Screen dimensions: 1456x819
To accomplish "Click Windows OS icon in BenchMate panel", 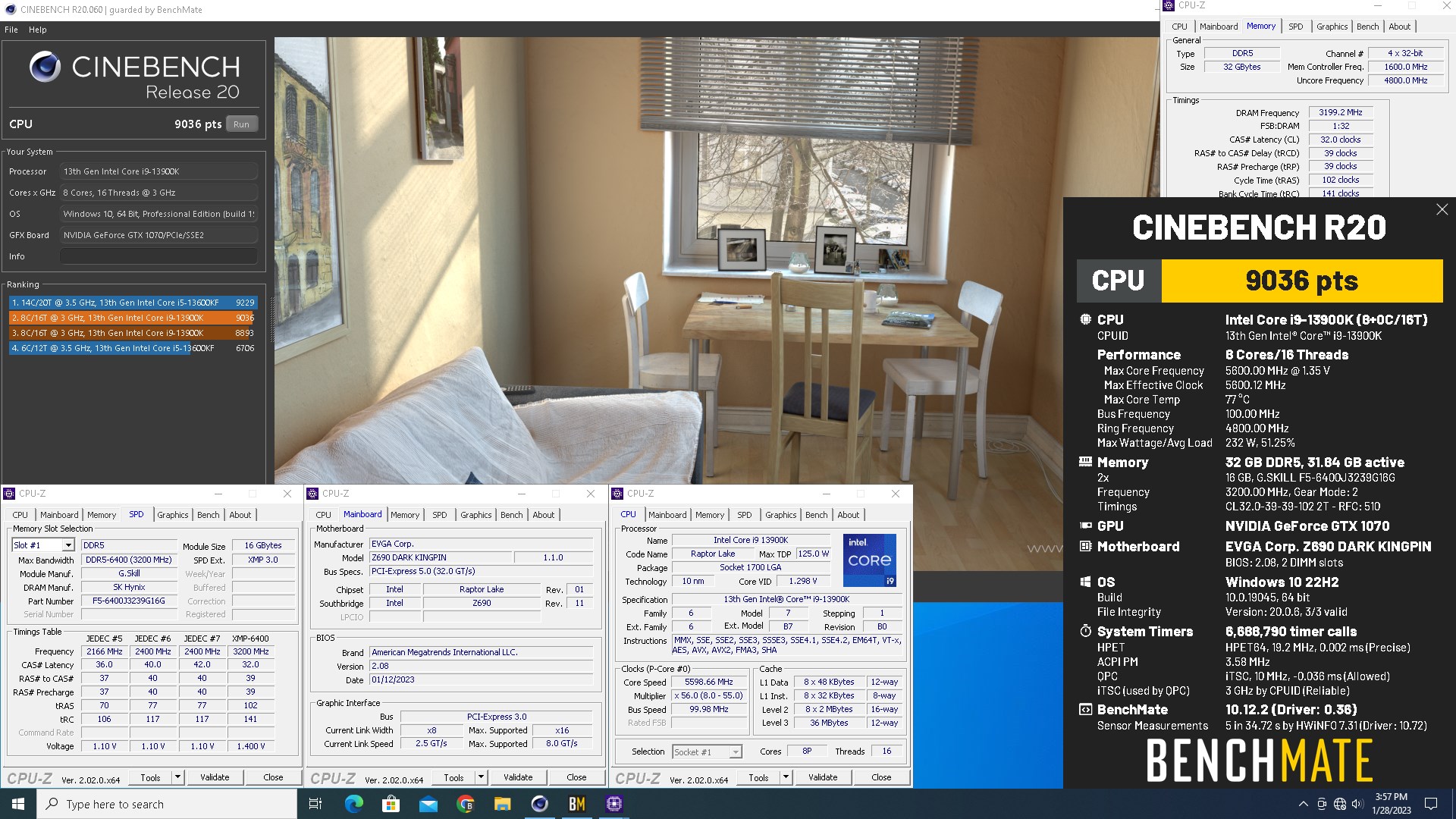I will coord(1085,582).
